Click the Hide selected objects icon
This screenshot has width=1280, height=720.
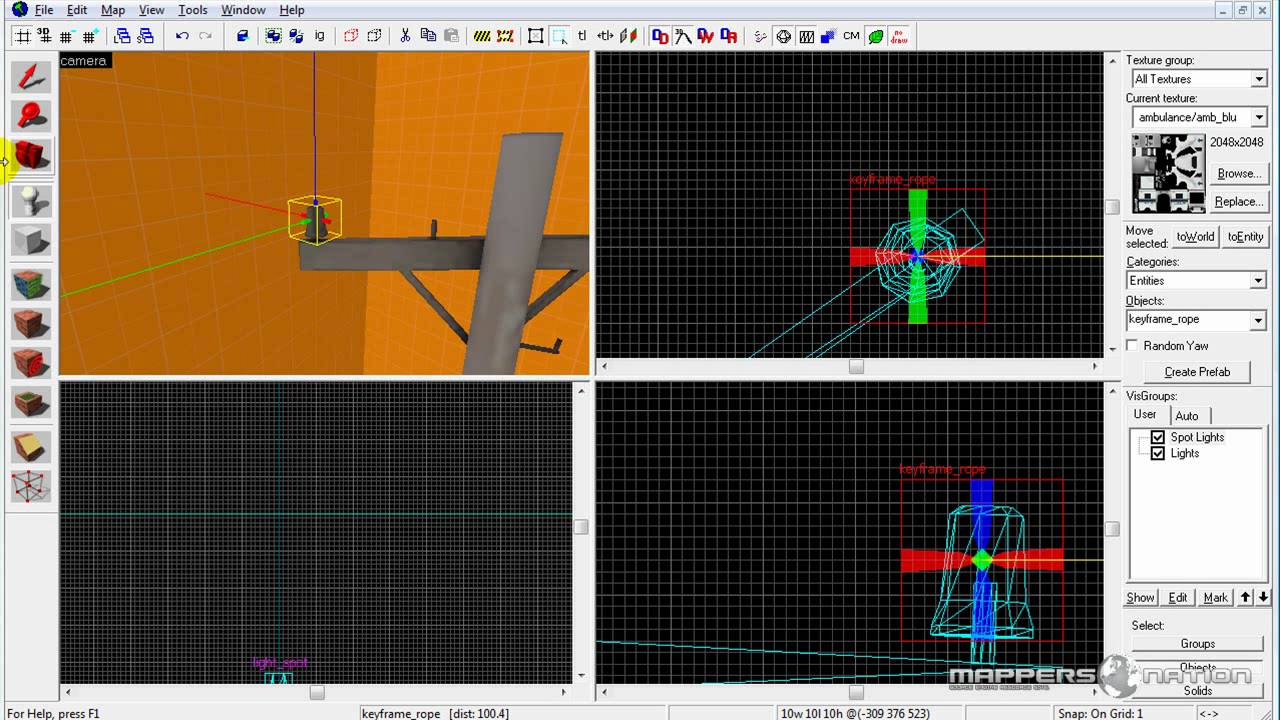351,36
